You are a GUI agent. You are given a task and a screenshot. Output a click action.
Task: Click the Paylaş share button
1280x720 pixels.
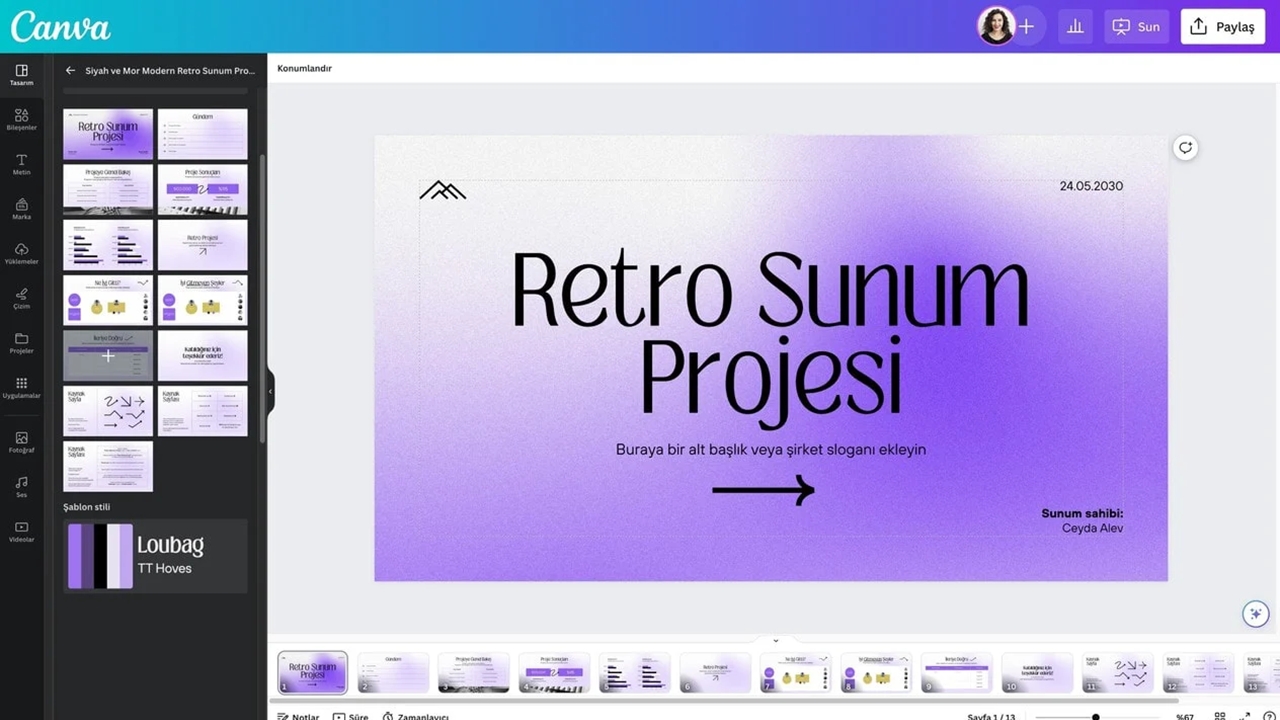click(x=1222, y=27)
